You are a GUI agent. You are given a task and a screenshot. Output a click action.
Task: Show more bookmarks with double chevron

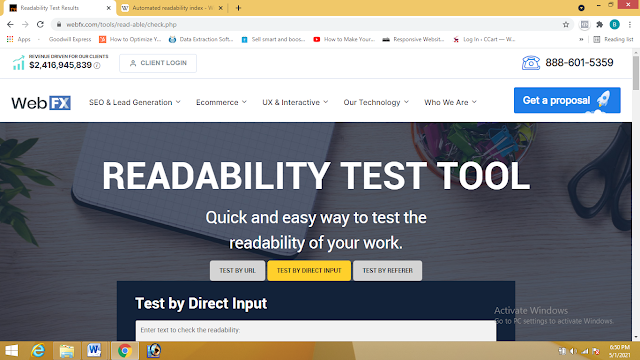581,39
